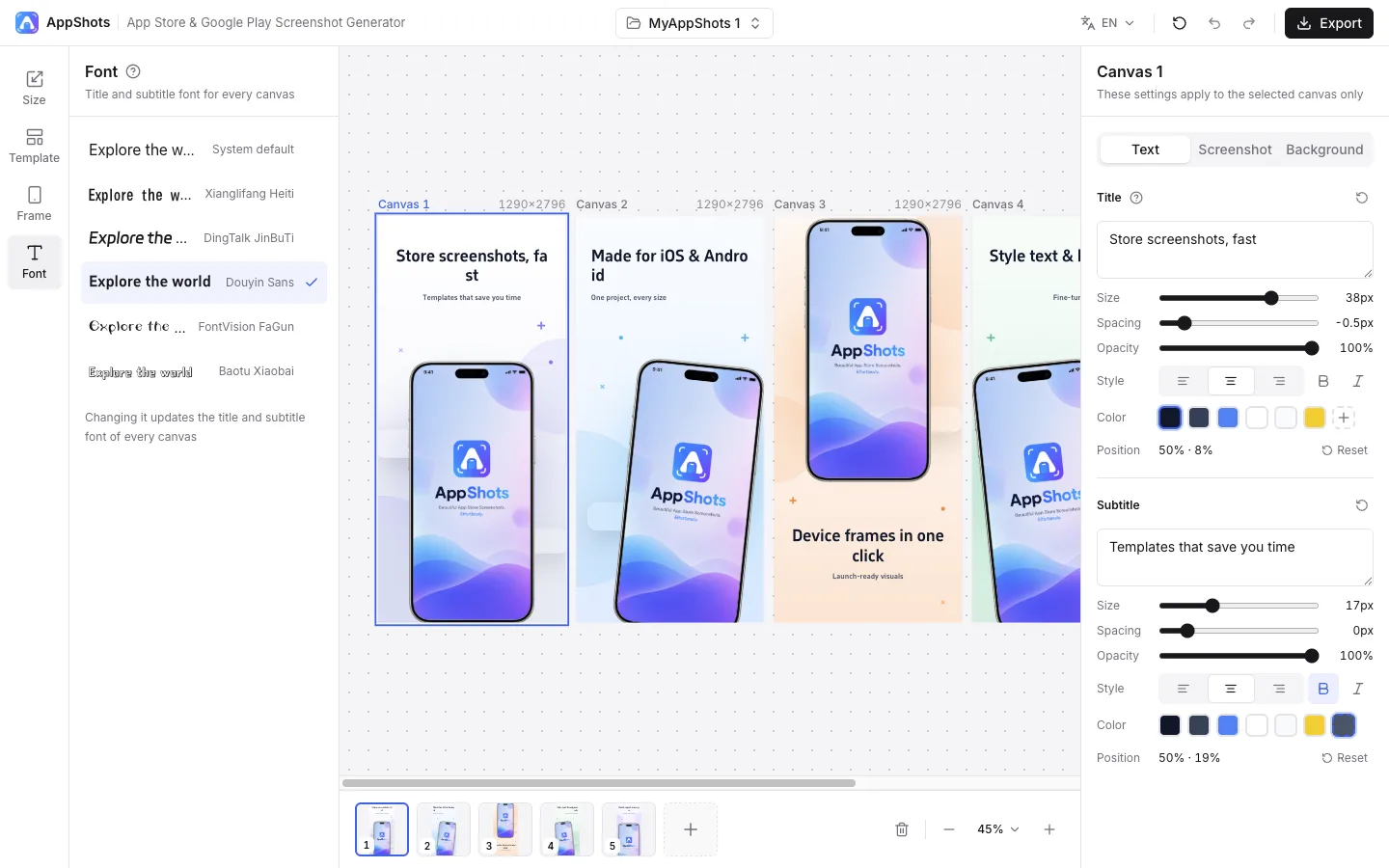Switch to the Background tab
Image resolution: width=1389 pixels, height=868 pixels.
click(x=1324, y=149)
